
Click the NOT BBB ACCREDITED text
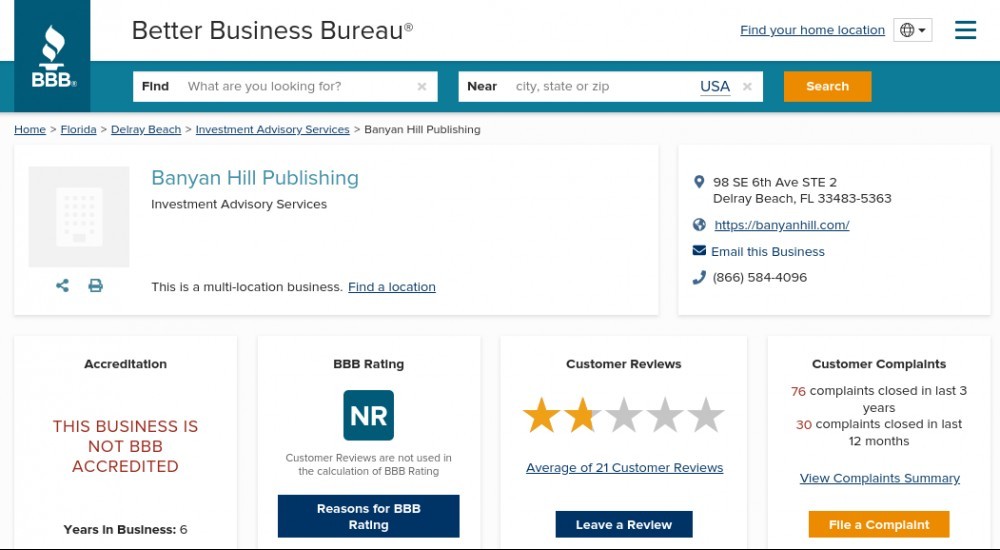click(x=125, y=446)
